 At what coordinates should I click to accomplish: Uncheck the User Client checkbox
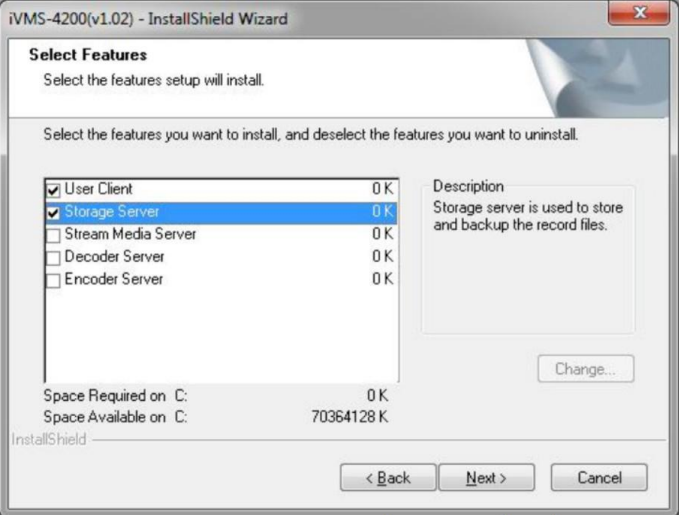53,190
